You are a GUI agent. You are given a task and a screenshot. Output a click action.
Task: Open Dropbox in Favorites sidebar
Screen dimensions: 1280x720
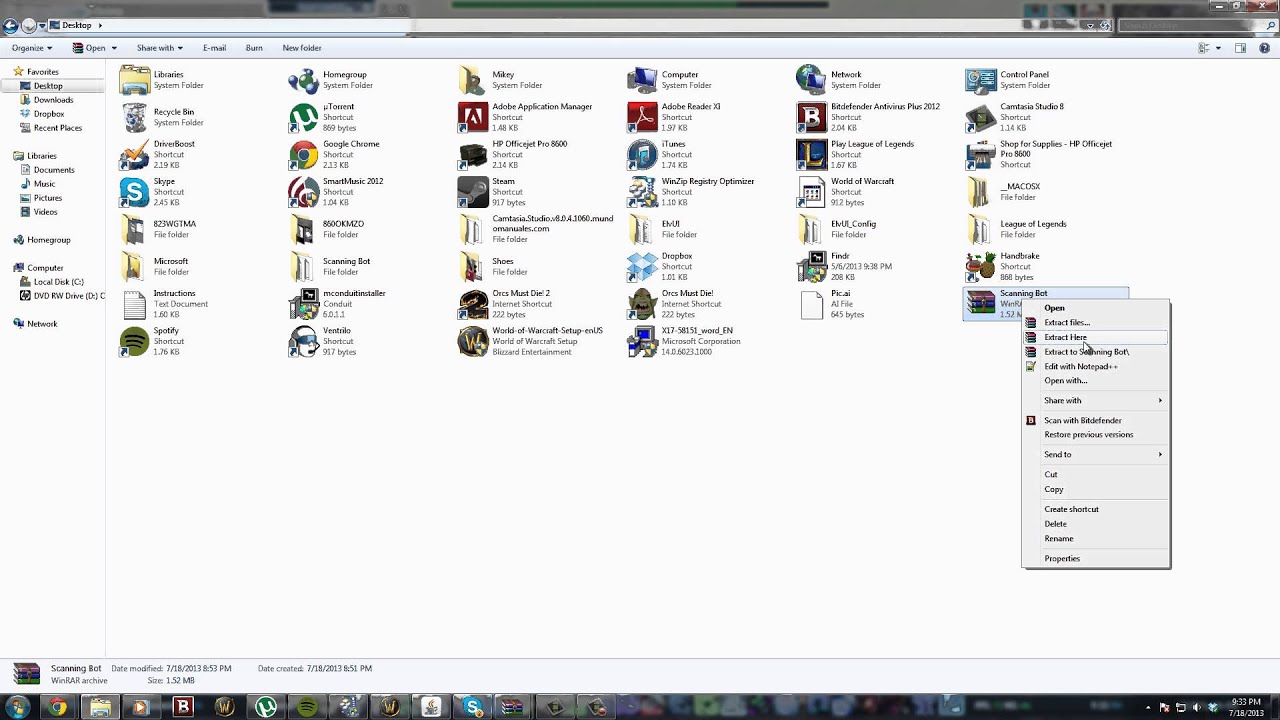pyautogui.click(x=49, y=114)
